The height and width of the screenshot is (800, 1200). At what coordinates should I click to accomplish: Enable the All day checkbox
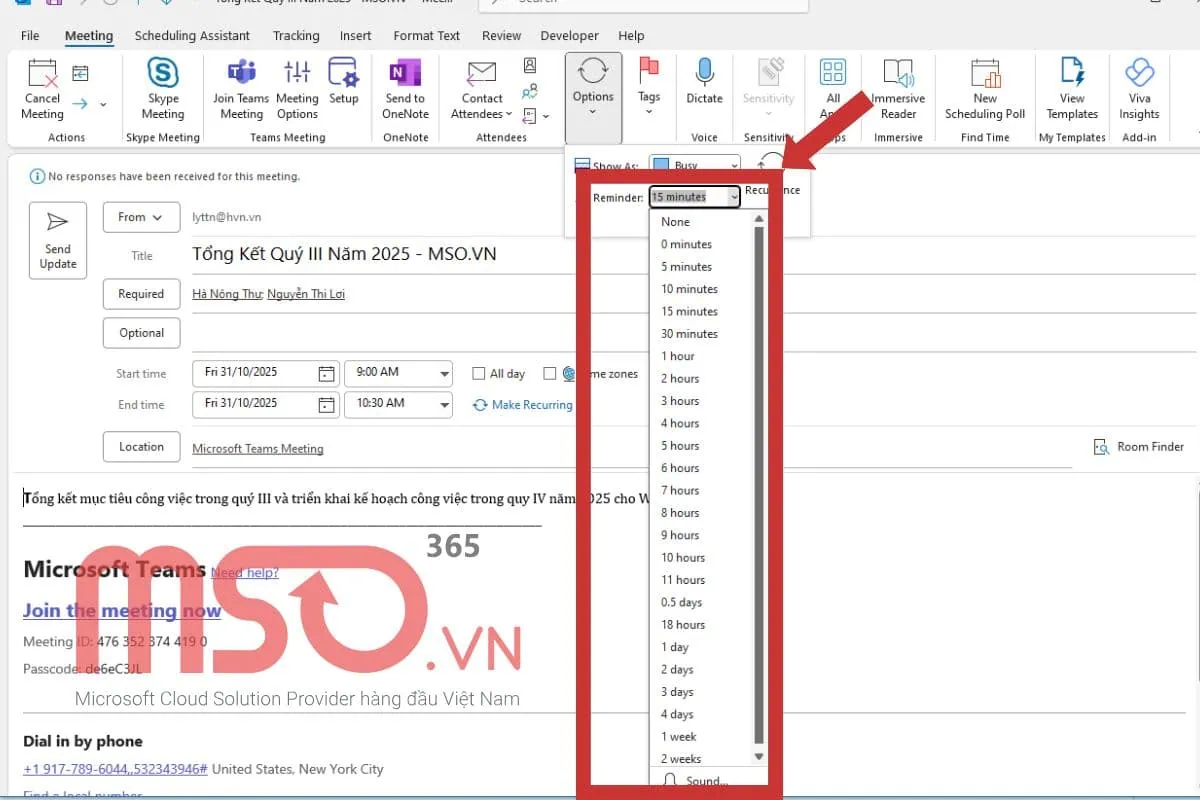(x=479, y=373)
